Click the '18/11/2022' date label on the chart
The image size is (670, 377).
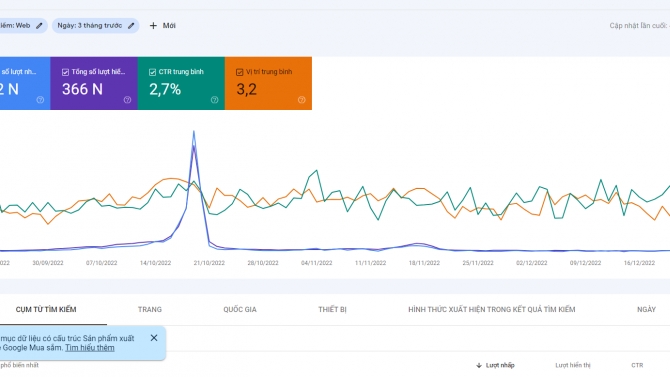point(424,263)
